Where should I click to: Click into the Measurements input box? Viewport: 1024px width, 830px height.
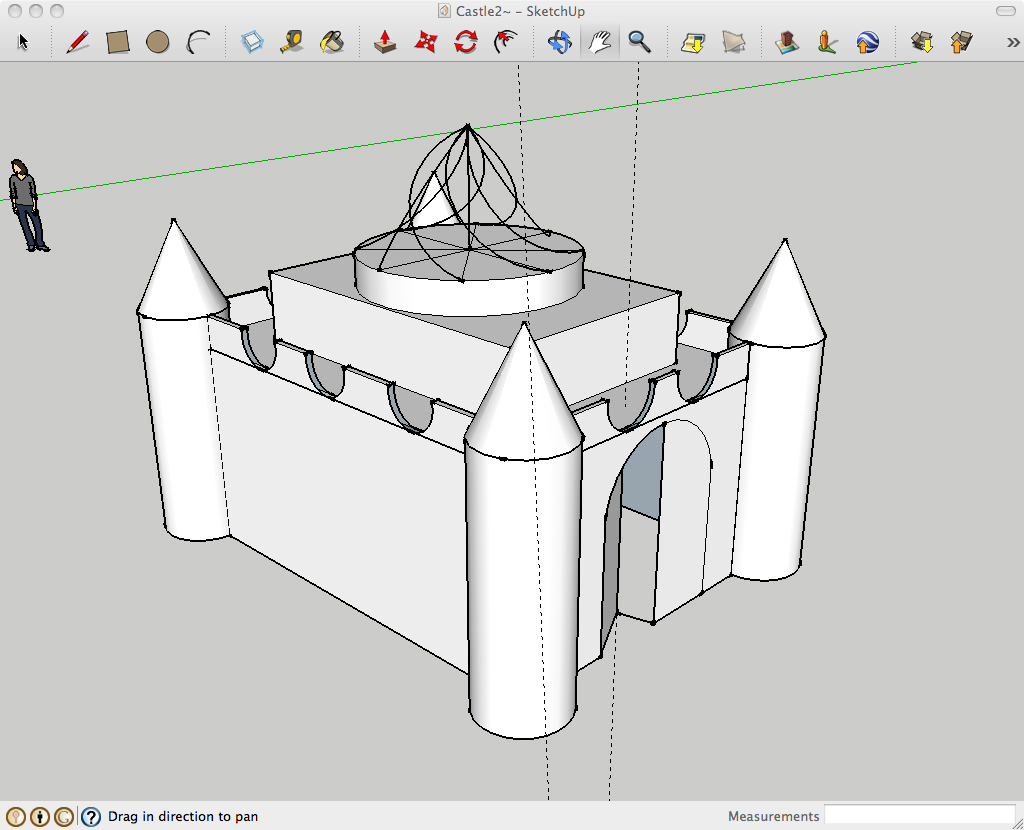tap(919, 816)
